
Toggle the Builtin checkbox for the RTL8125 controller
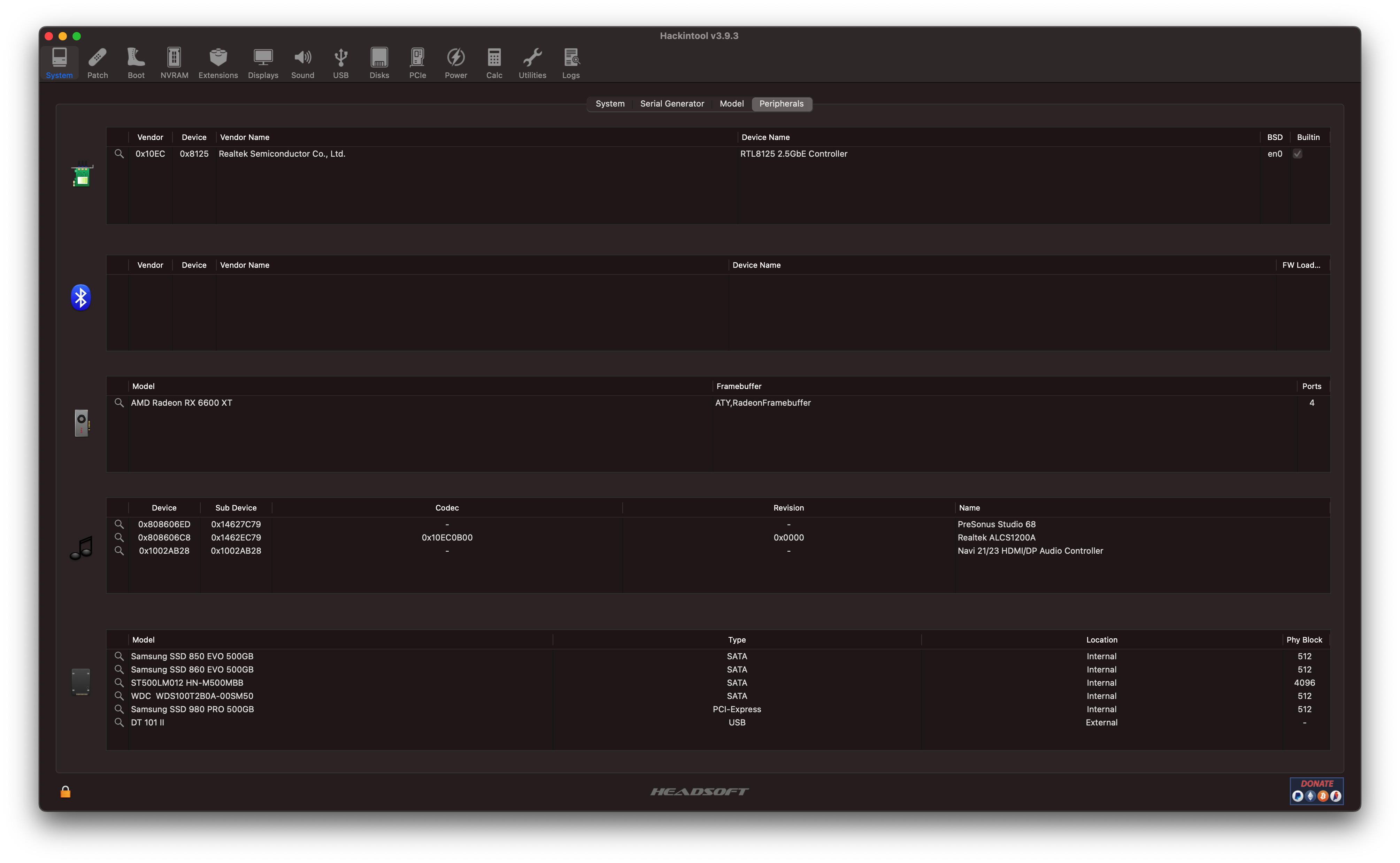(1298, 154)
